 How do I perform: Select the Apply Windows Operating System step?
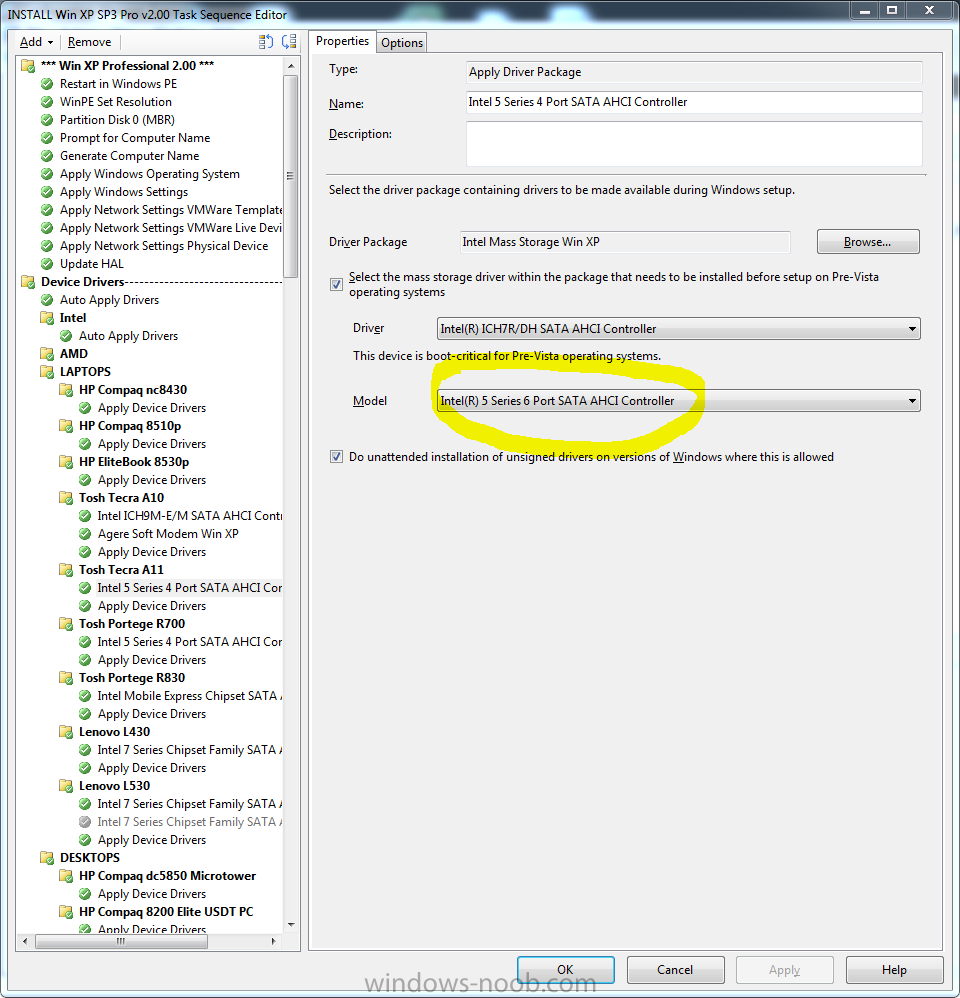[x=150, y=174]
